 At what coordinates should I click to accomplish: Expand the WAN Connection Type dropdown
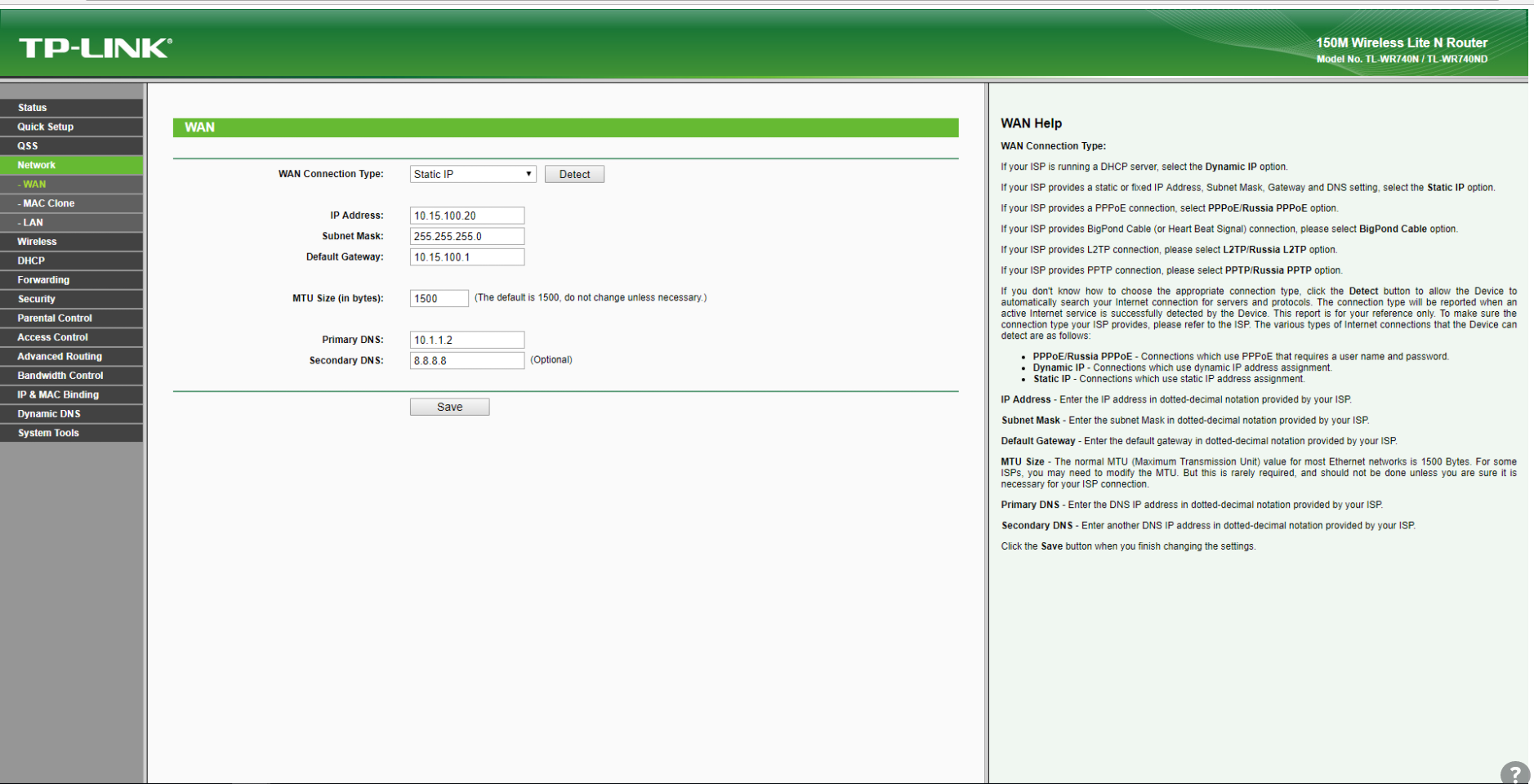pos(473,174)
